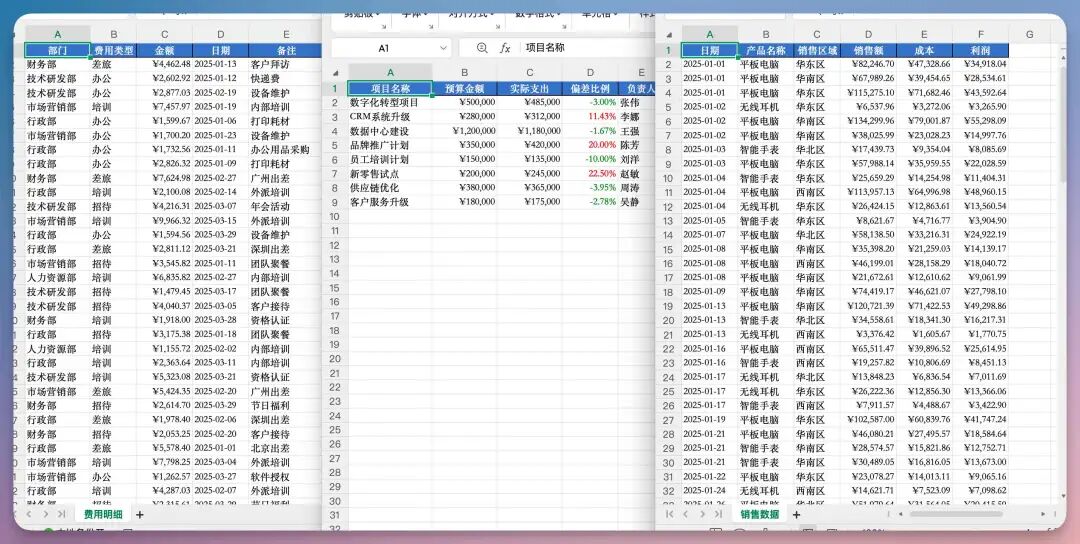The image size is (1080, 544).
Task: Select column G header in 销售数据 window
Action: click(1029, 34)
